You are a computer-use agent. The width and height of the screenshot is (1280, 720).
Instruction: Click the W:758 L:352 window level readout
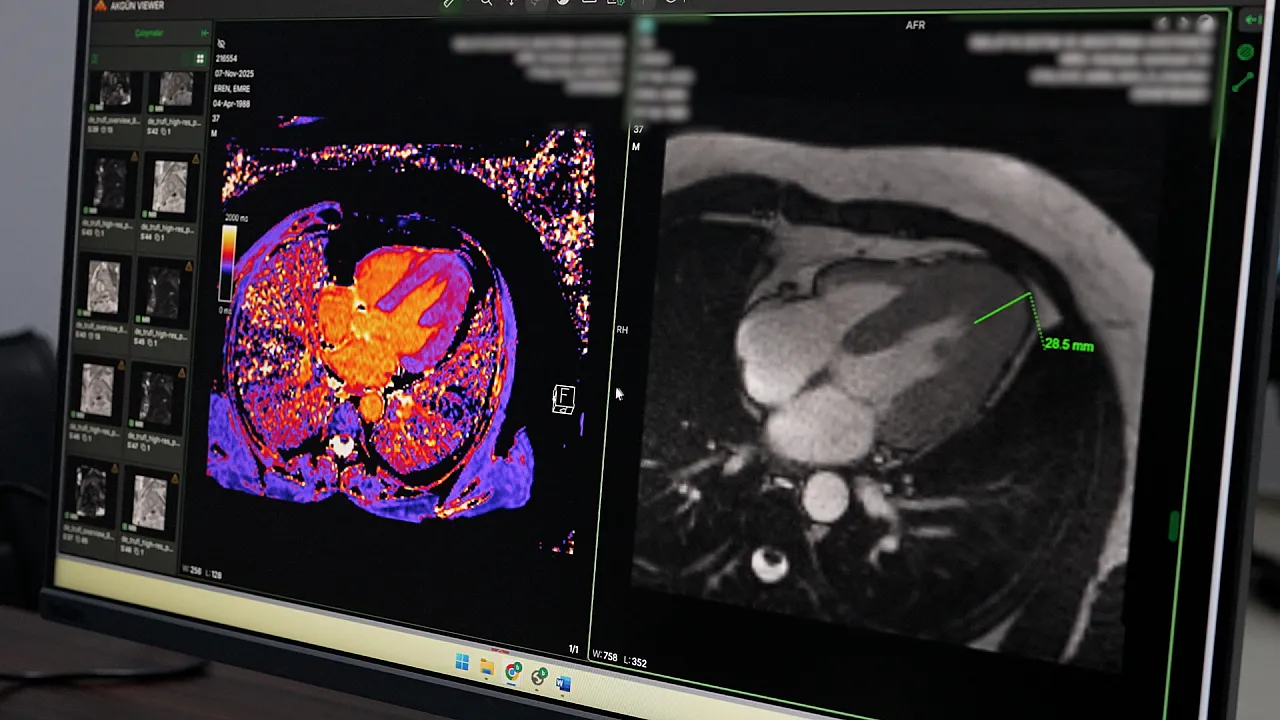[619, 660]
